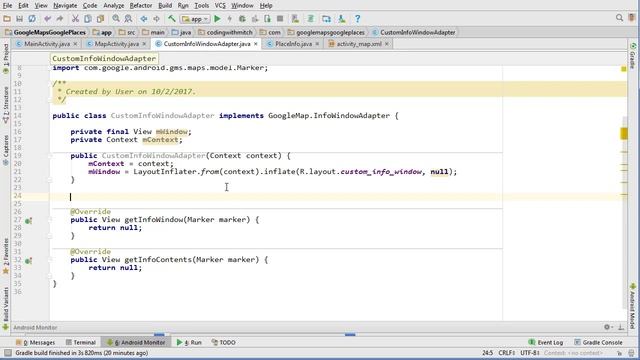Viewport: 640px width, 360px height.
Task: Click the Stop square icon
Action: 280,19
